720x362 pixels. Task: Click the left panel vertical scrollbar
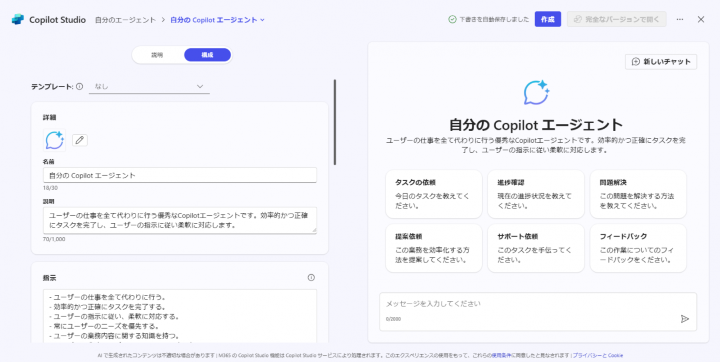click(335, 122)
